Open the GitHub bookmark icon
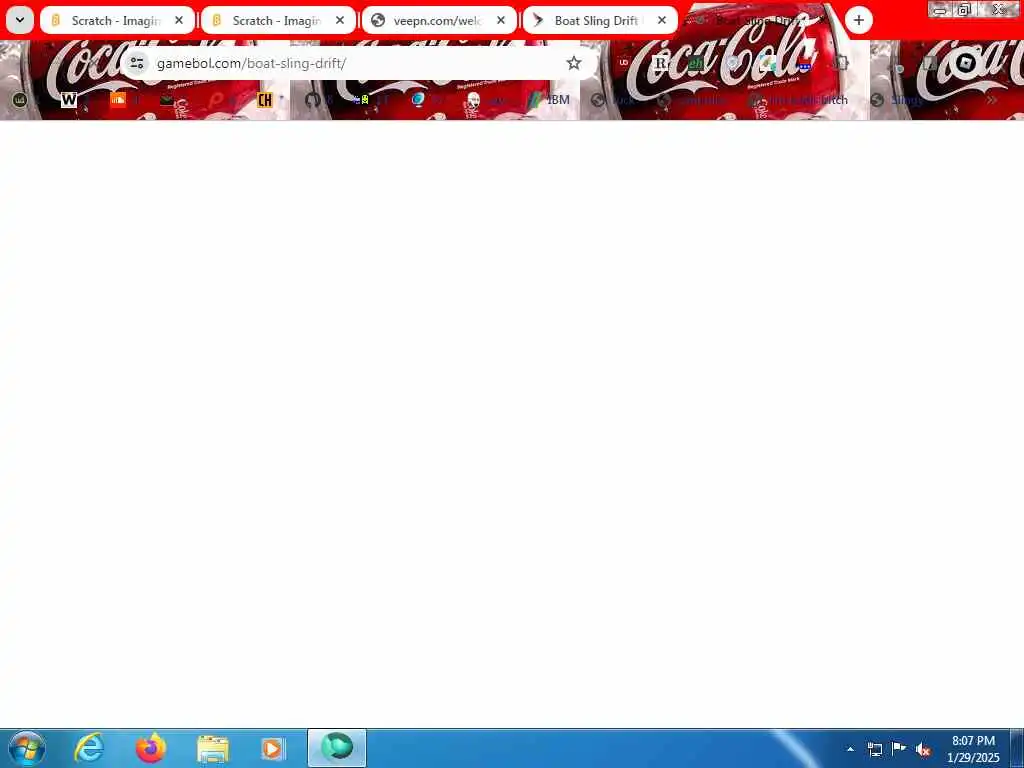 312,100
